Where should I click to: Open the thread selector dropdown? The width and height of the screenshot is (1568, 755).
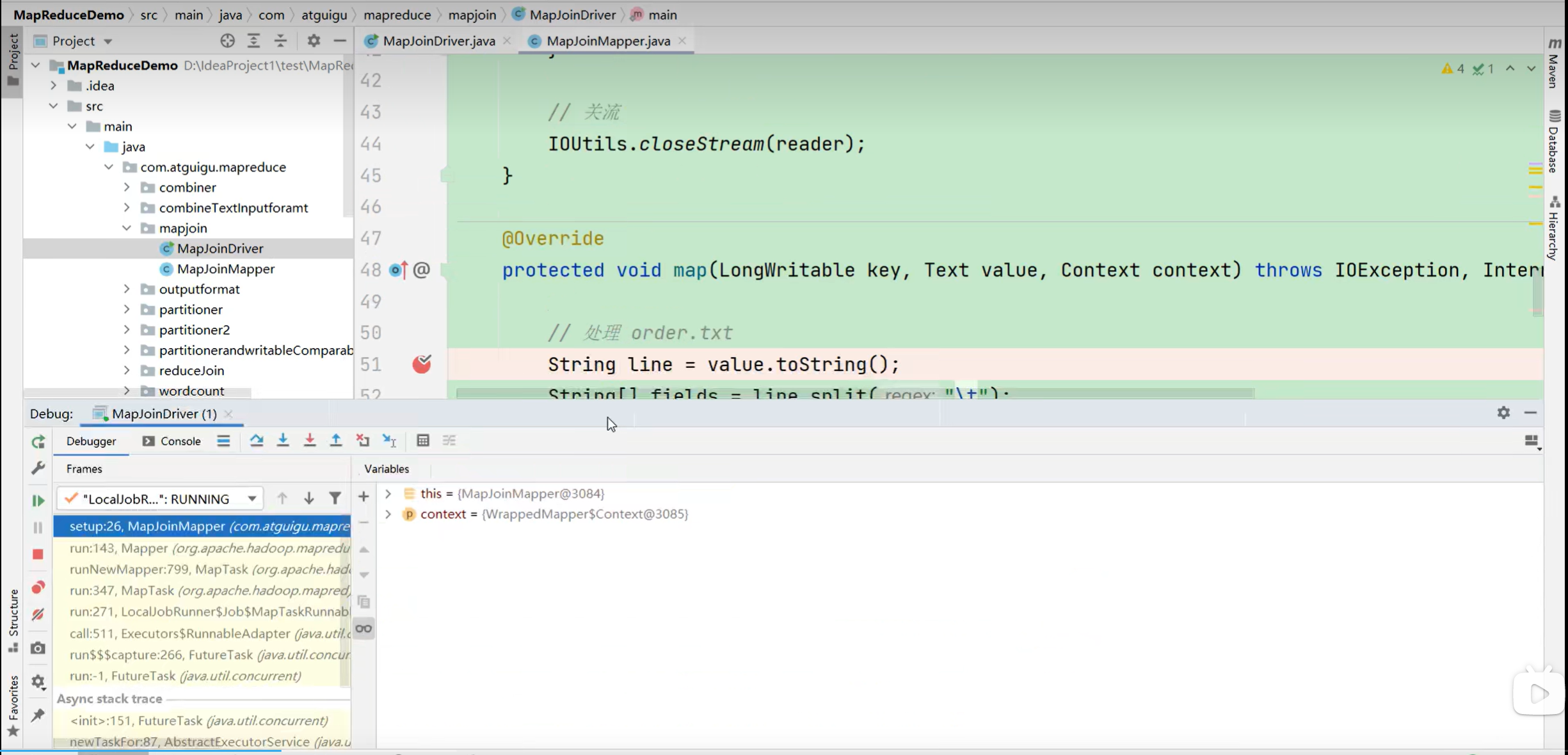(x=160, y=498)
